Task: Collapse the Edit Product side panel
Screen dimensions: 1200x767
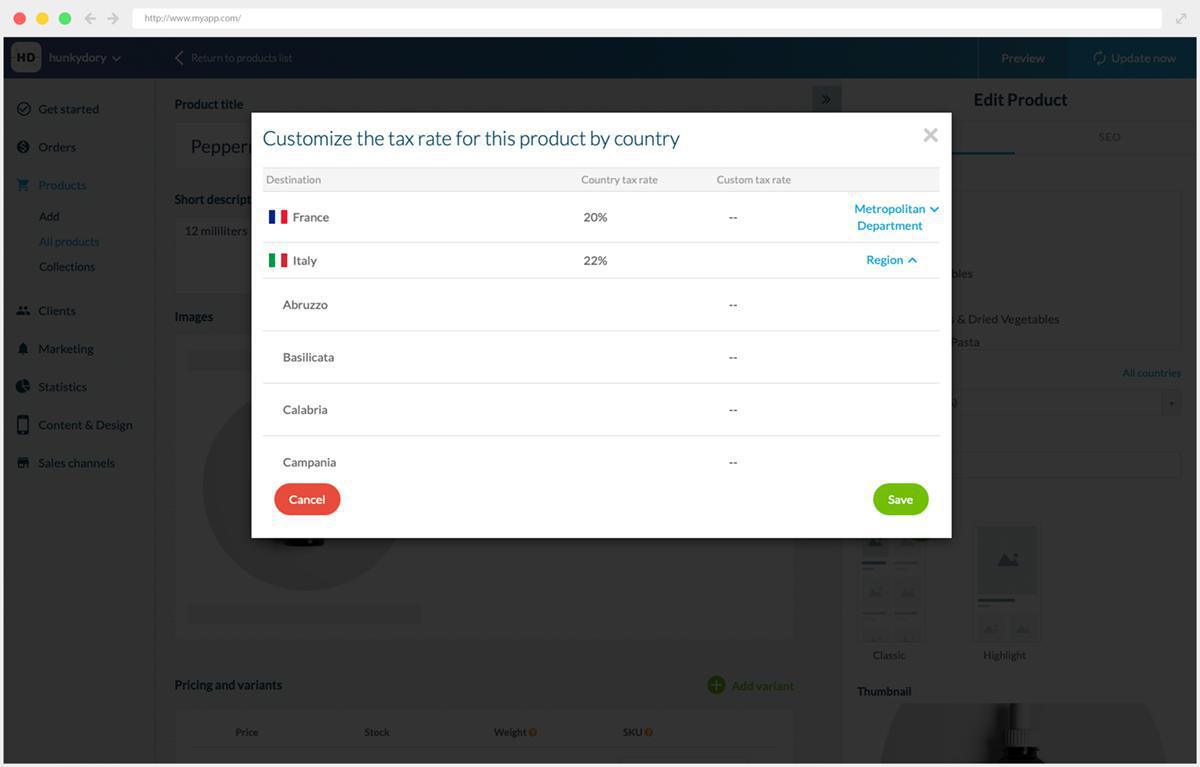Action: (x=826, y=99)
